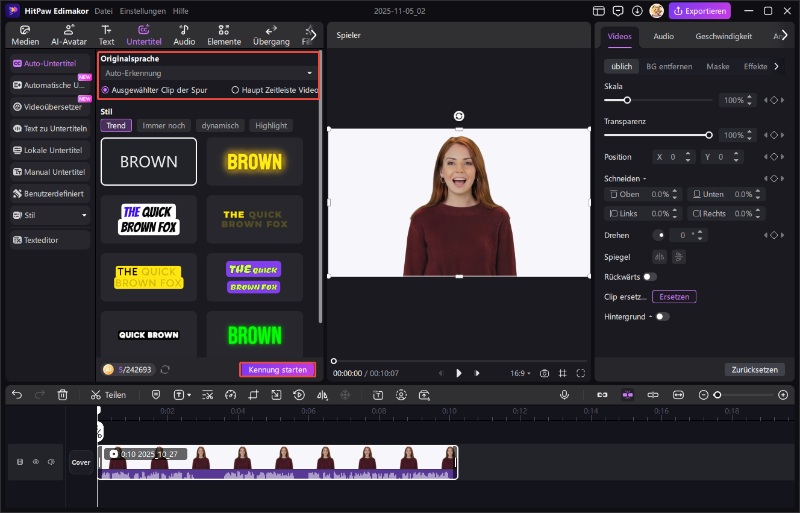Click the undo arrow in timeline toolbar
This screenshot has height=513, width=800.
(17, 395)
